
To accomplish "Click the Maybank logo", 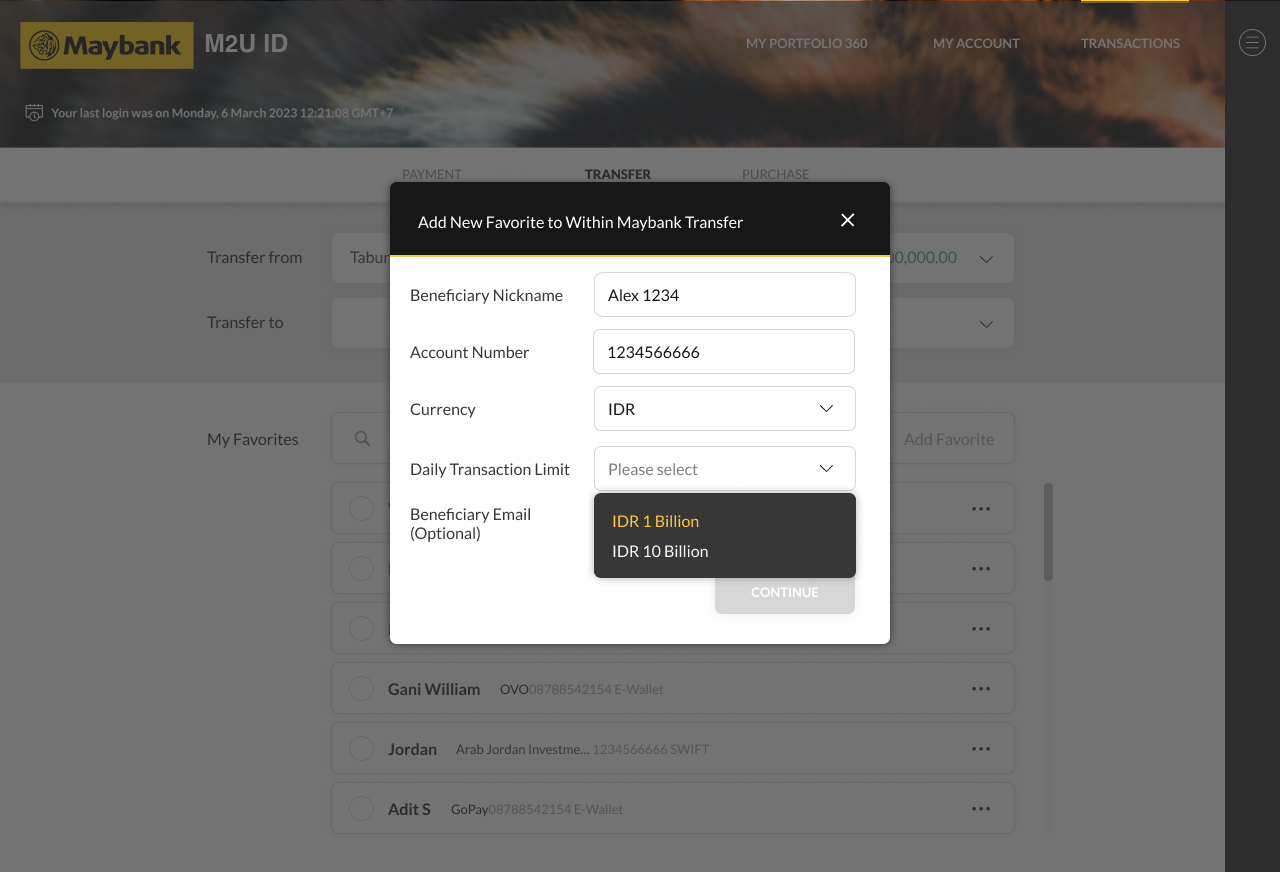I will (x=107, y=45).
